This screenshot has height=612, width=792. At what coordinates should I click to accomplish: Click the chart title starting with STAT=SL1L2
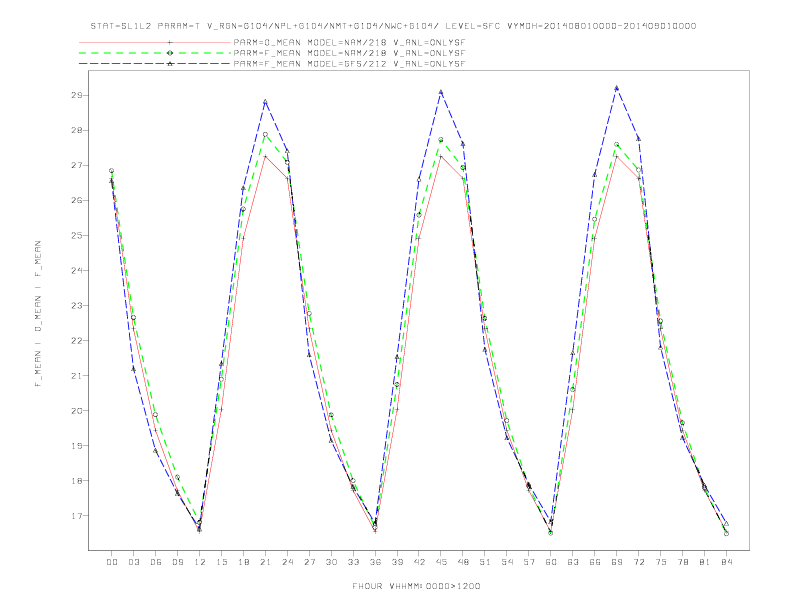coord(393,26)
